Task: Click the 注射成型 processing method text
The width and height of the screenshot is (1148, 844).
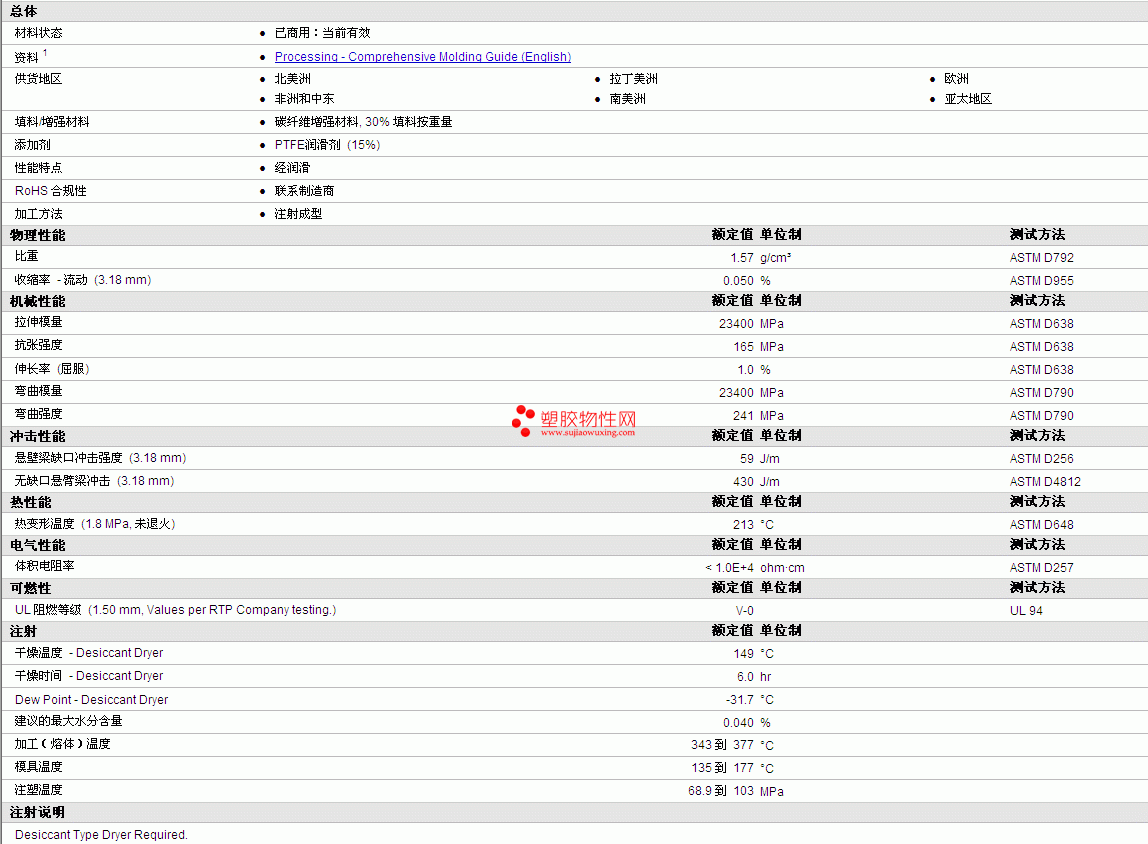Action: (x=298, y=214)
